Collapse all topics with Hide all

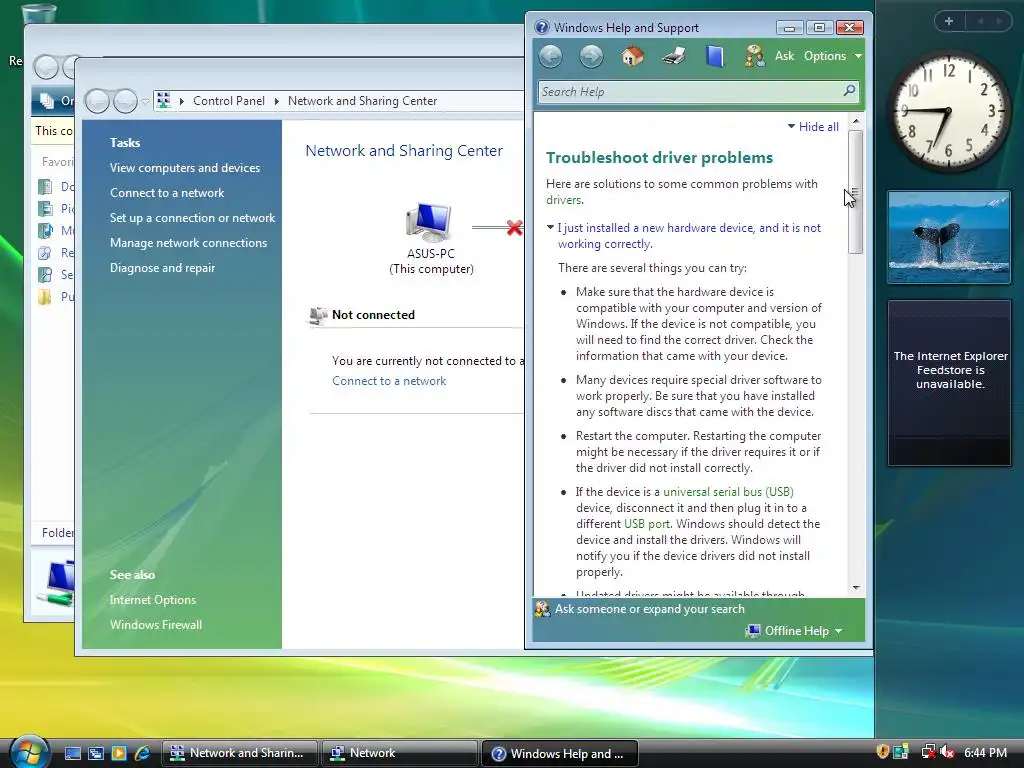click(x=813, y=127)
